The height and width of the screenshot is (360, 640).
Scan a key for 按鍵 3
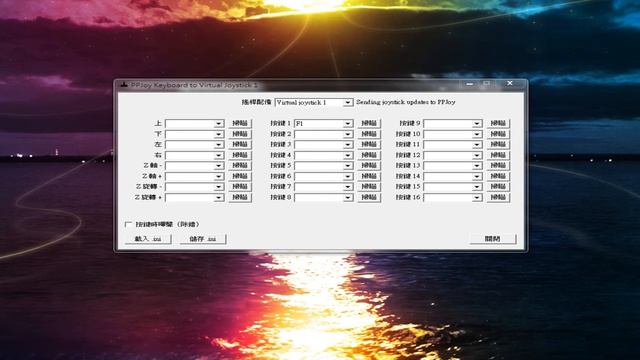[369, 144]
